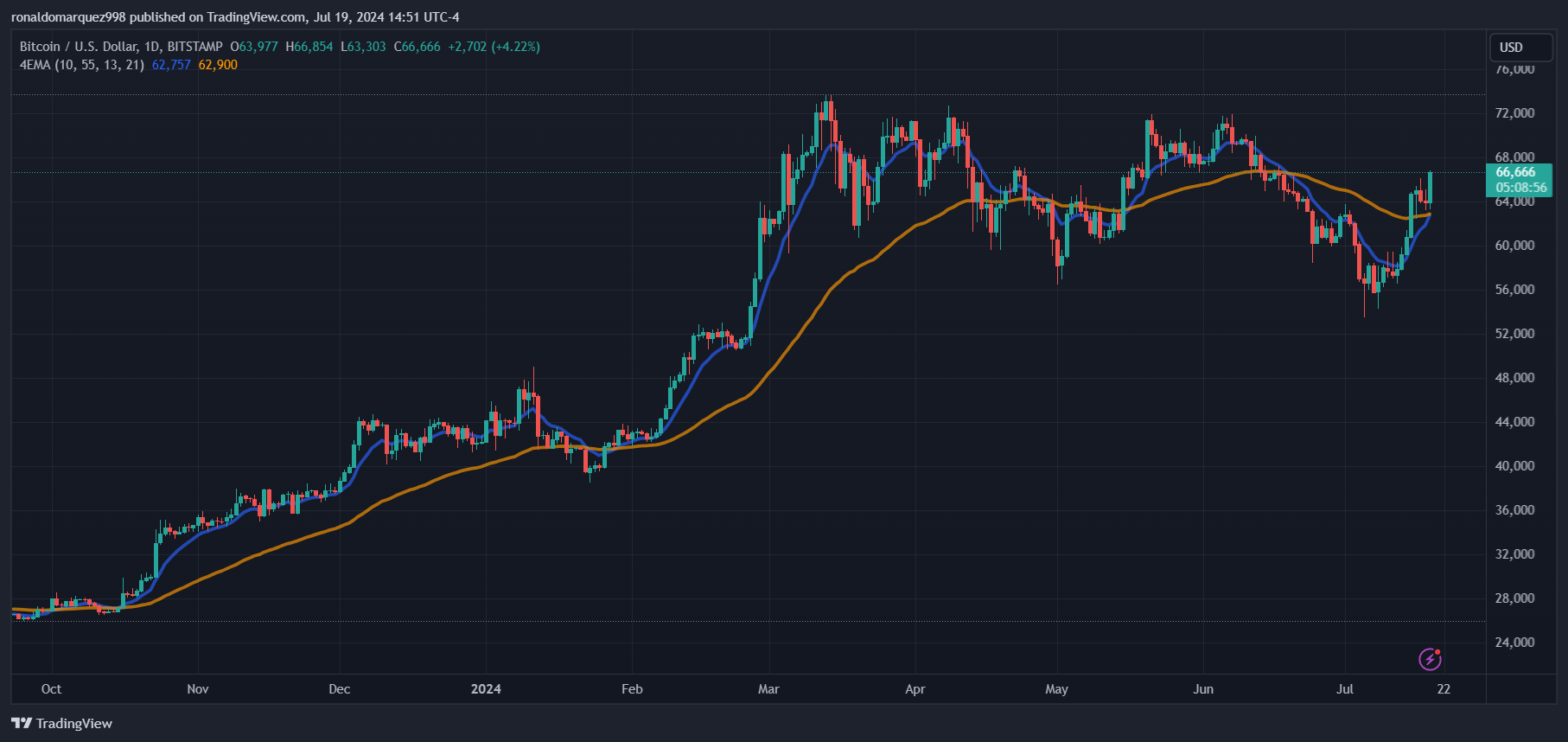Click the 2024 label on time axis
The image size is (1568, 742).
tap(486, 689)
